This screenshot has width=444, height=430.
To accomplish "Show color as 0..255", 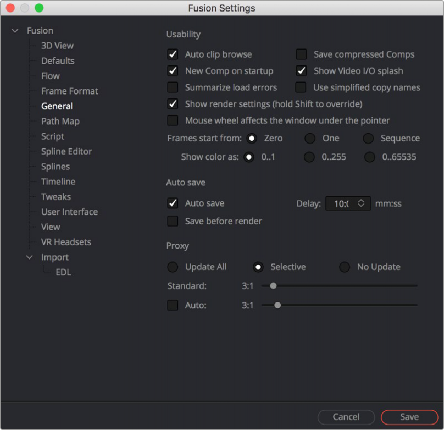I will (x=309, y=157).
